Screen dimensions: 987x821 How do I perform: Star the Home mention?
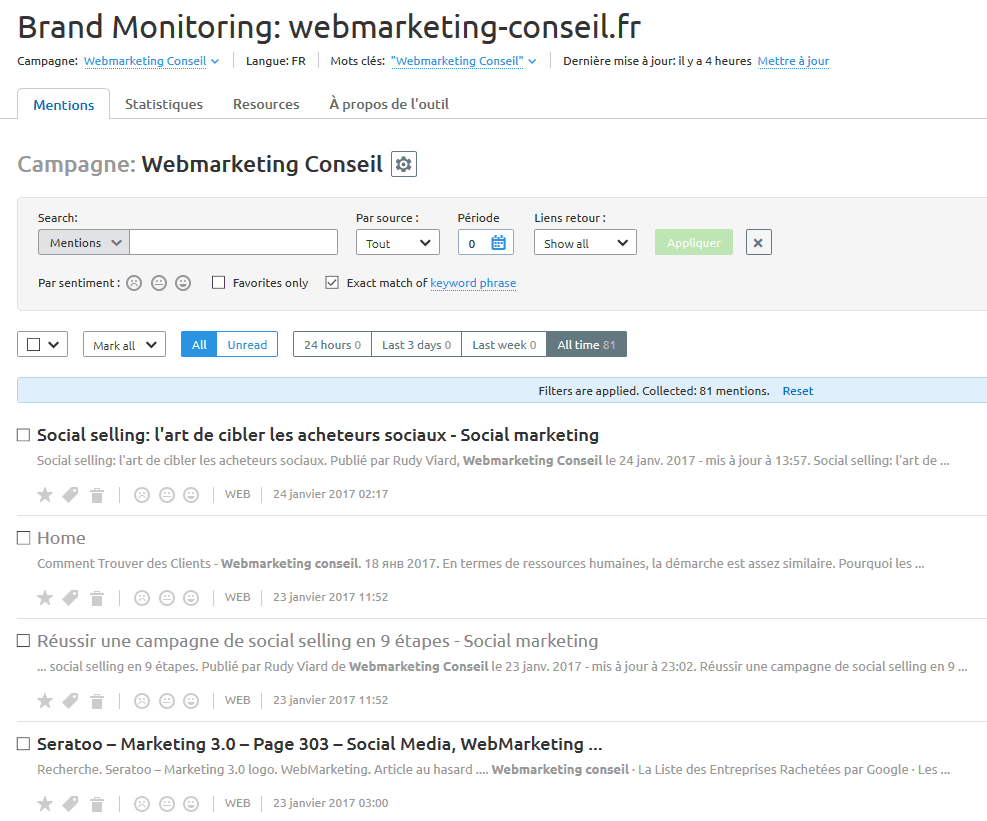[45, 597]
